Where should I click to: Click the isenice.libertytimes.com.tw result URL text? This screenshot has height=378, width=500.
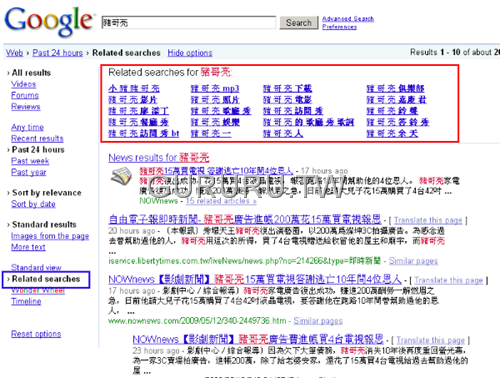[x=244, y=261]
